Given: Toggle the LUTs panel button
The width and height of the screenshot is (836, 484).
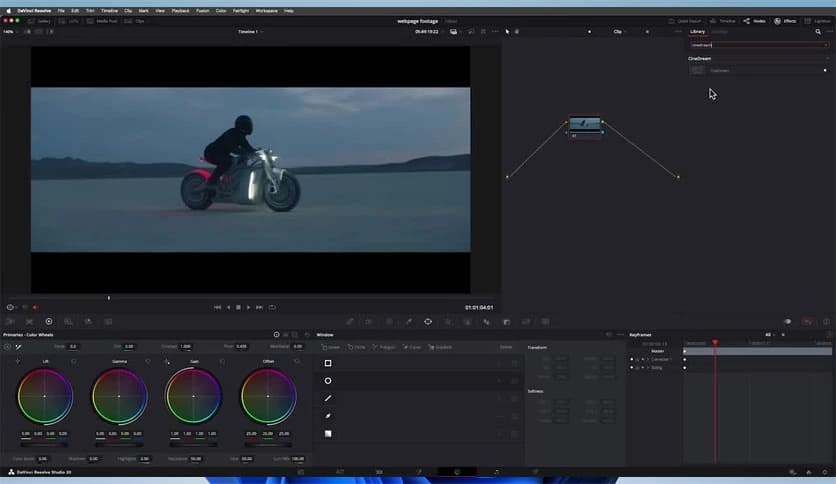Looking at the screenshot, I should (69, 21).
